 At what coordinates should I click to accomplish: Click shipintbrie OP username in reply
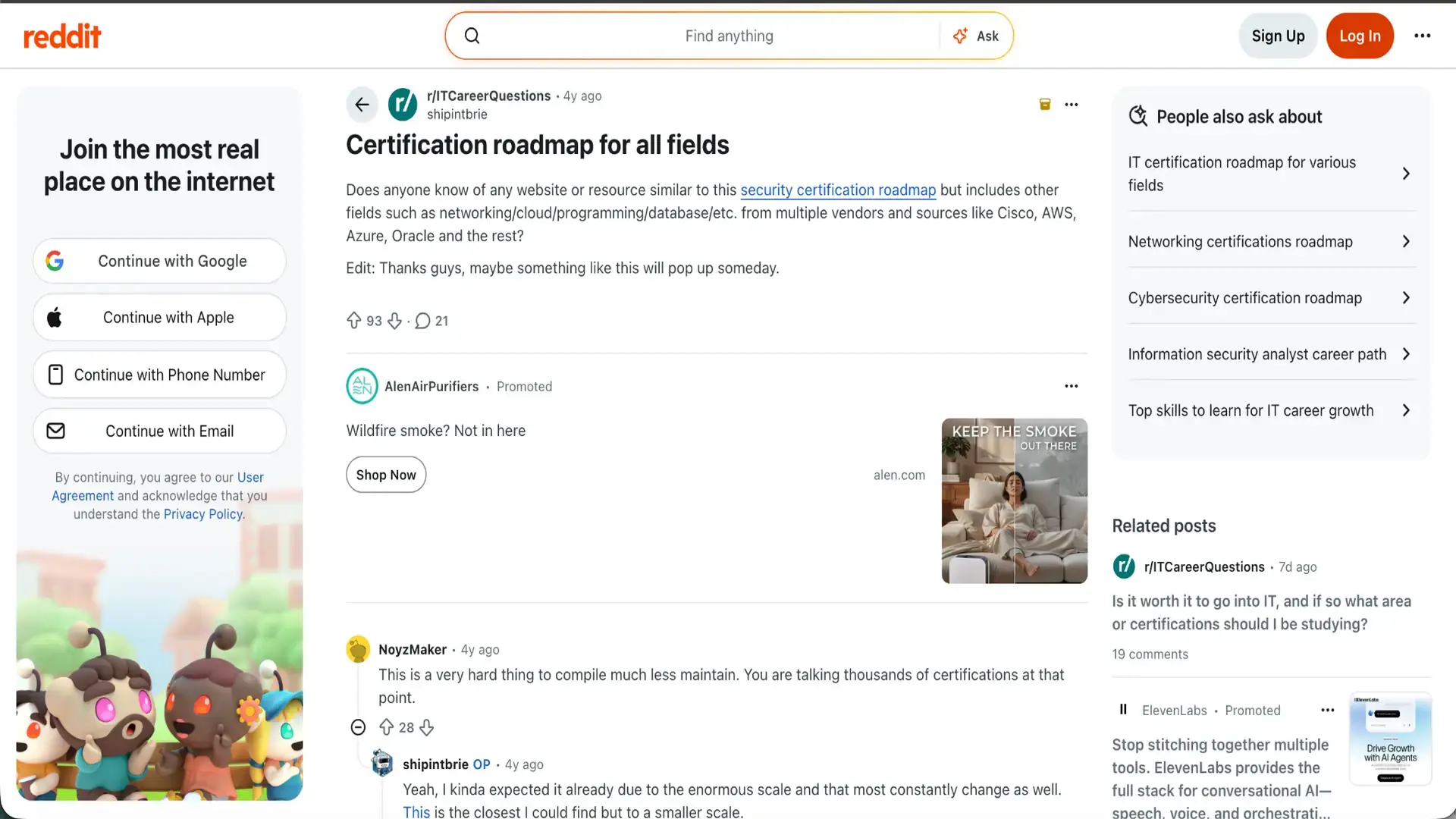(x=435, y=764)
